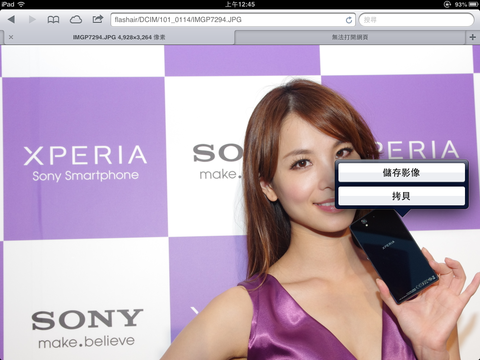Add a new tab with plus button
Image resolution: width=480 pixels, height=360 pixels.
(472, 37)
